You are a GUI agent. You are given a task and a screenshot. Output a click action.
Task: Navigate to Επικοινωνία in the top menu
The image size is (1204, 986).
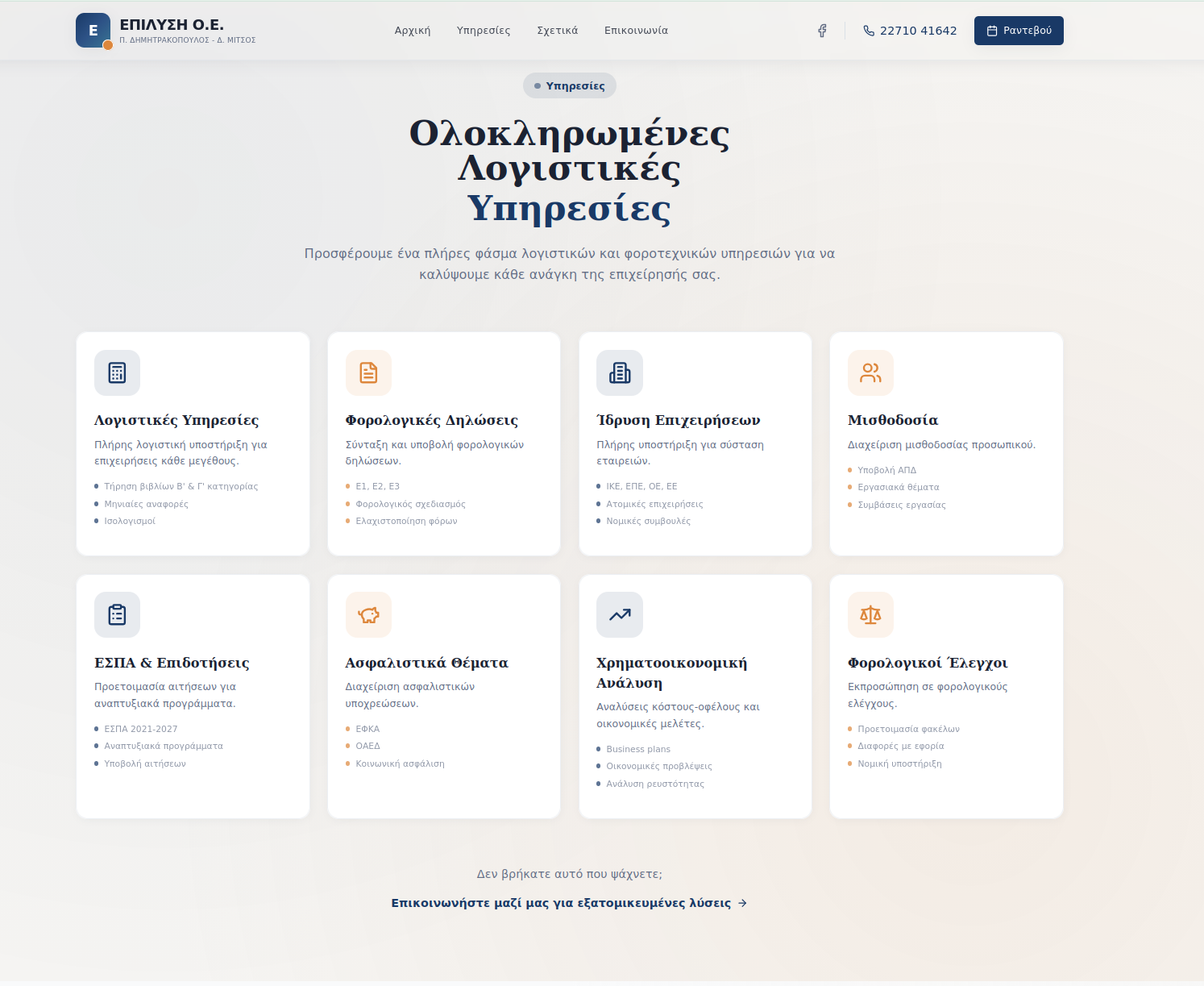pos(636,31)
